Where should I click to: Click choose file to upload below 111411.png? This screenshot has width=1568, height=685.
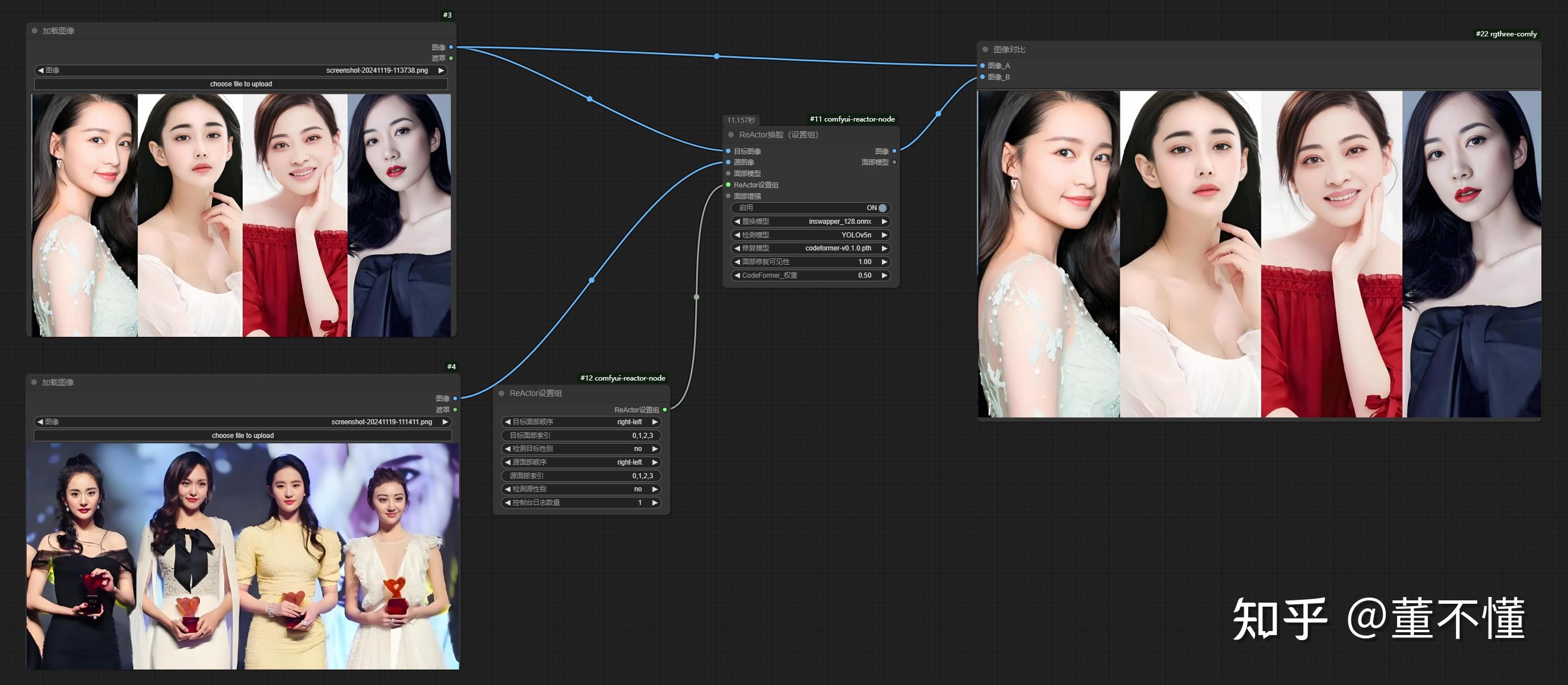[243, 435]
